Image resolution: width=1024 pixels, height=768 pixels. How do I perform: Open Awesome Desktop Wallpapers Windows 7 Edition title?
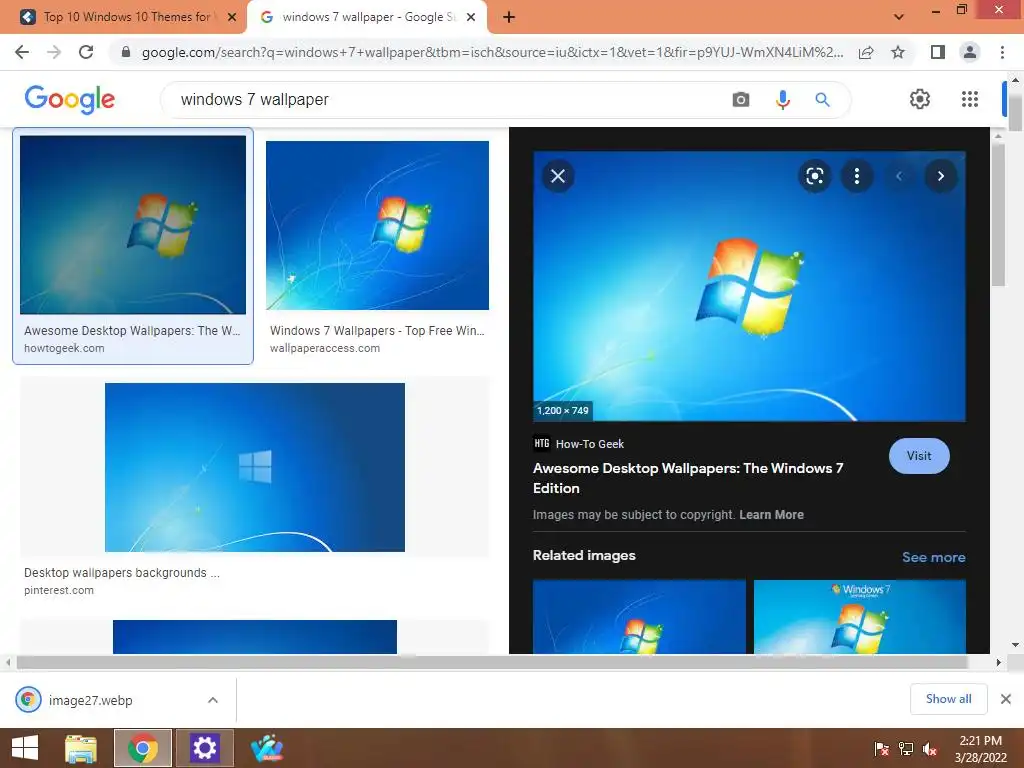(x=688, y=478)
